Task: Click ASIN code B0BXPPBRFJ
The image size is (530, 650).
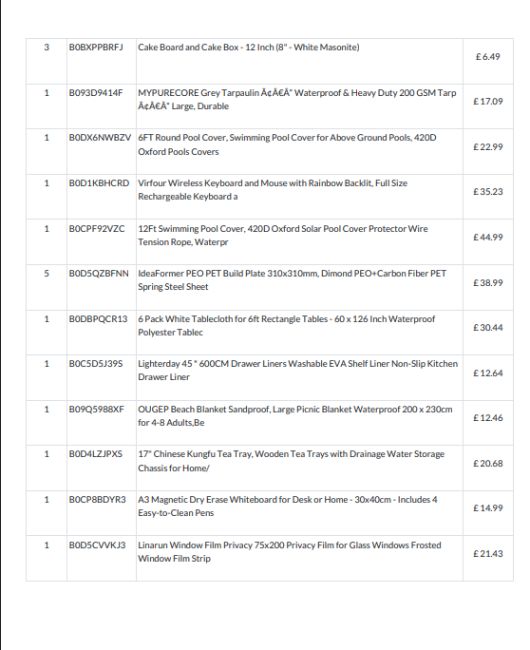Action: click(x=96, y=47)
